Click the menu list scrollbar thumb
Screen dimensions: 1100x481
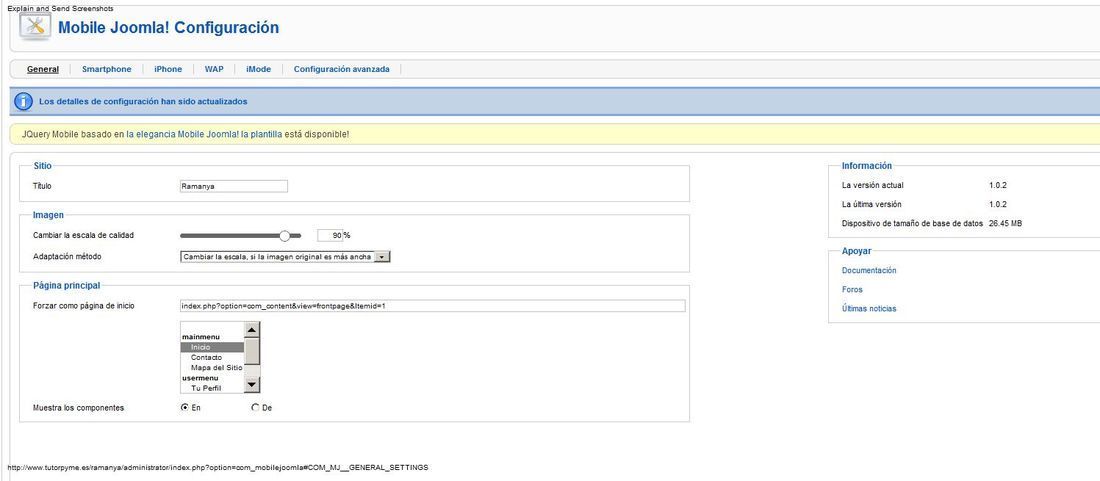252,351
